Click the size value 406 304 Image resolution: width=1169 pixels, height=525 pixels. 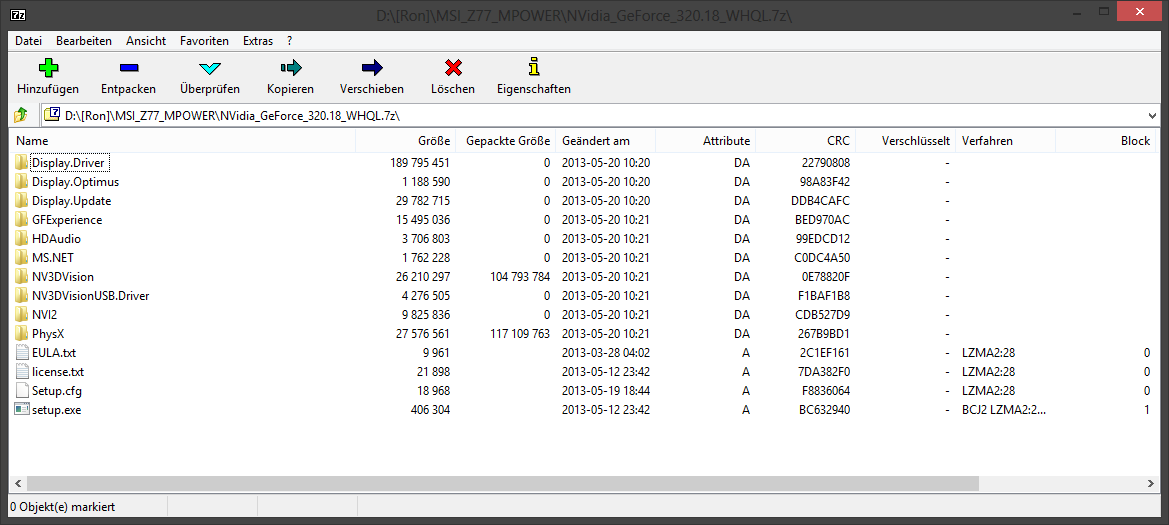(x=430, y=409)
